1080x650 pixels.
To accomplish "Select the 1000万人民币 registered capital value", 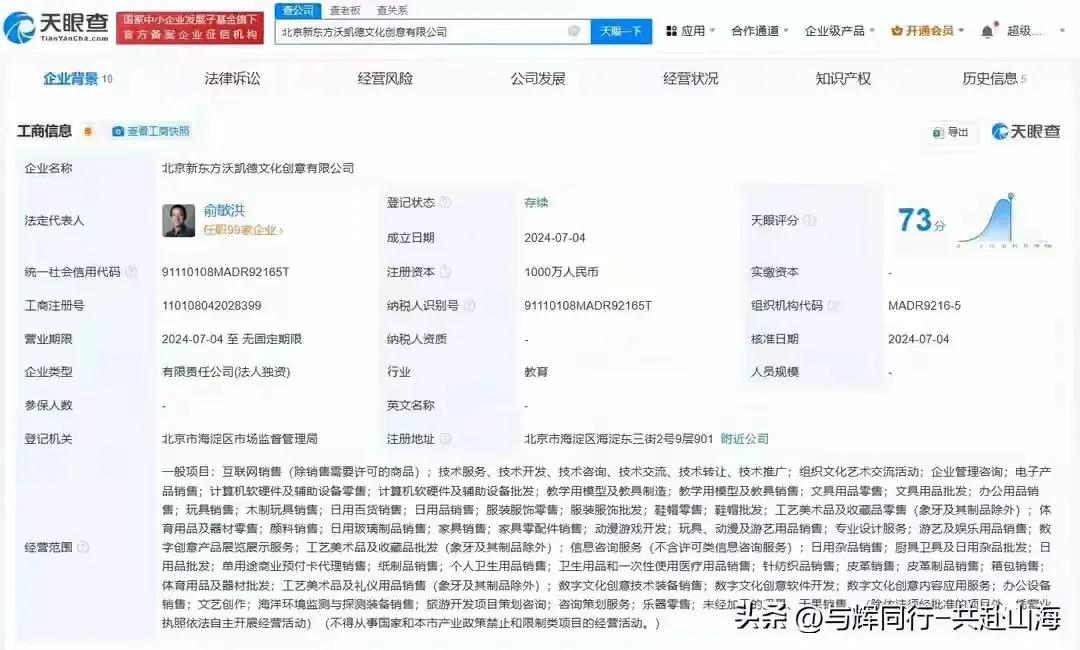I will (x=561, y=272).
